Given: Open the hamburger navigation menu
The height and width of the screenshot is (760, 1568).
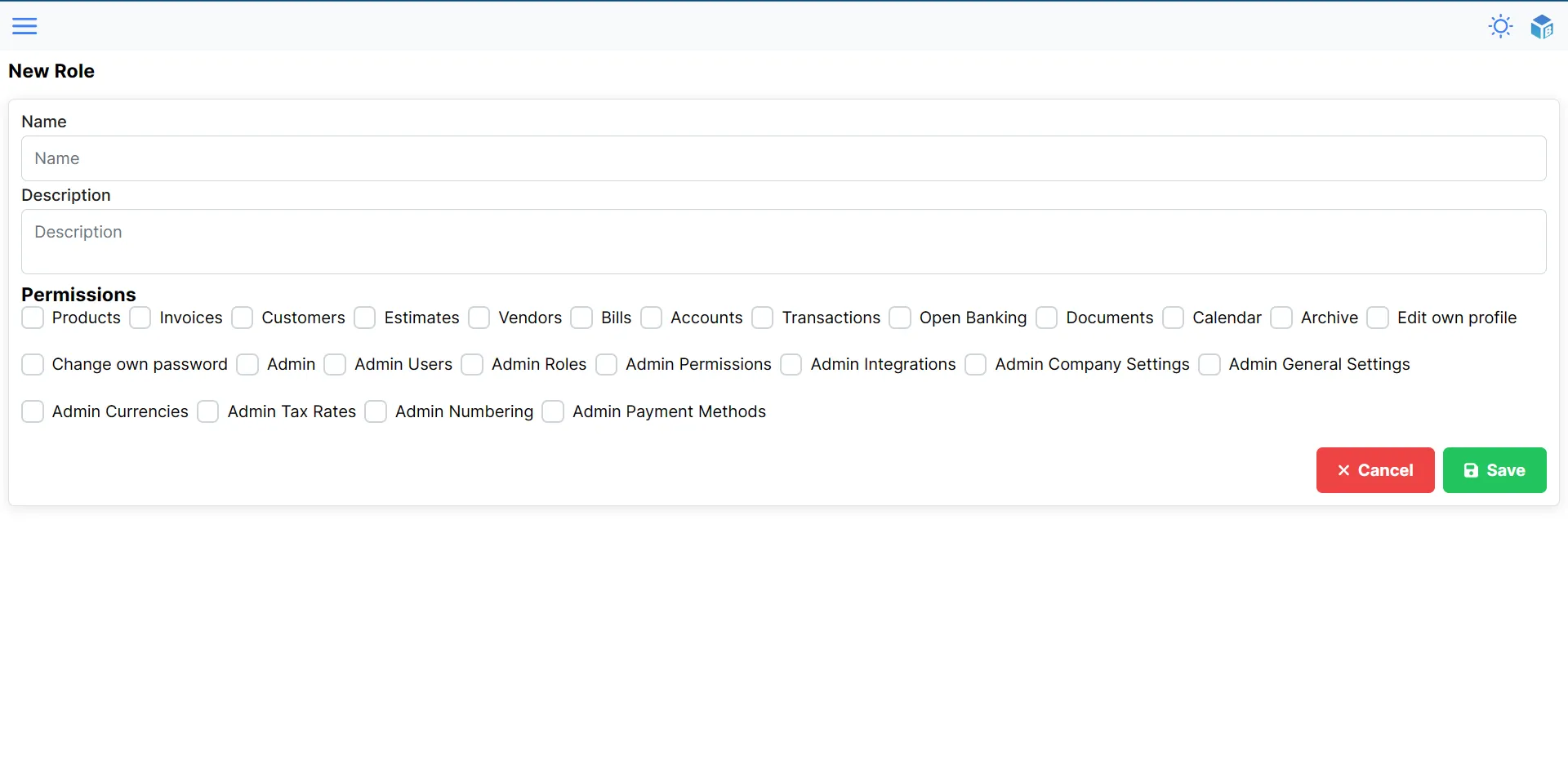Looking at the screenshot, I should click(24, 26).
